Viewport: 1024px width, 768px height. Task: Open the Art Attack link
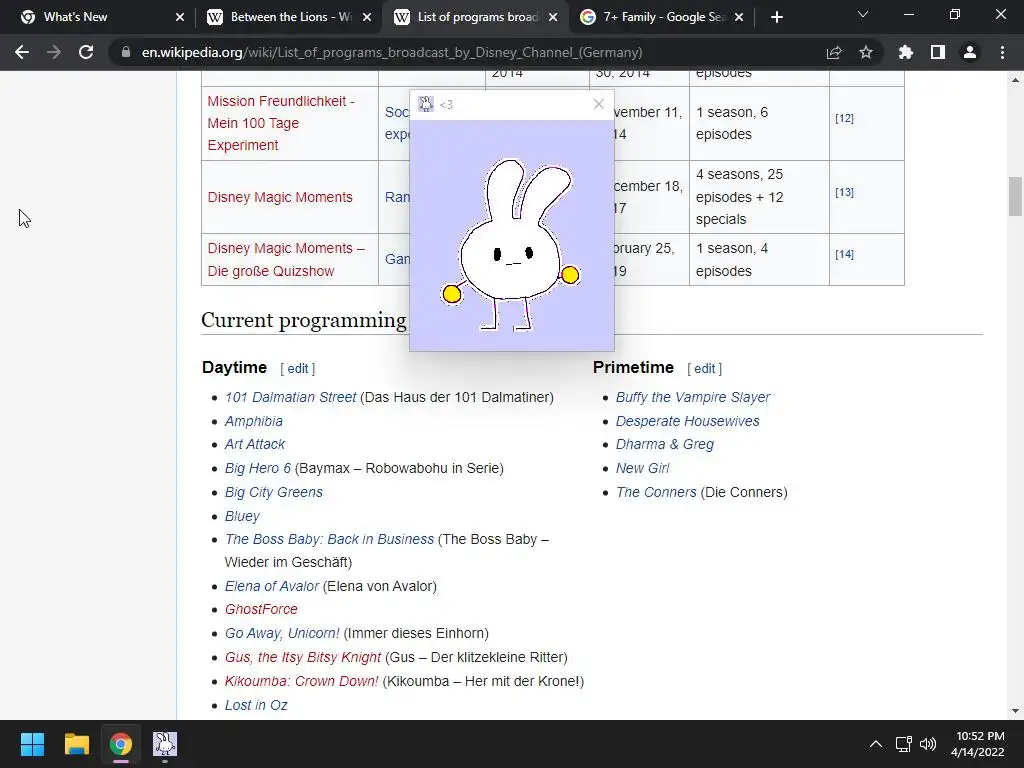click(x=255, y=444)
